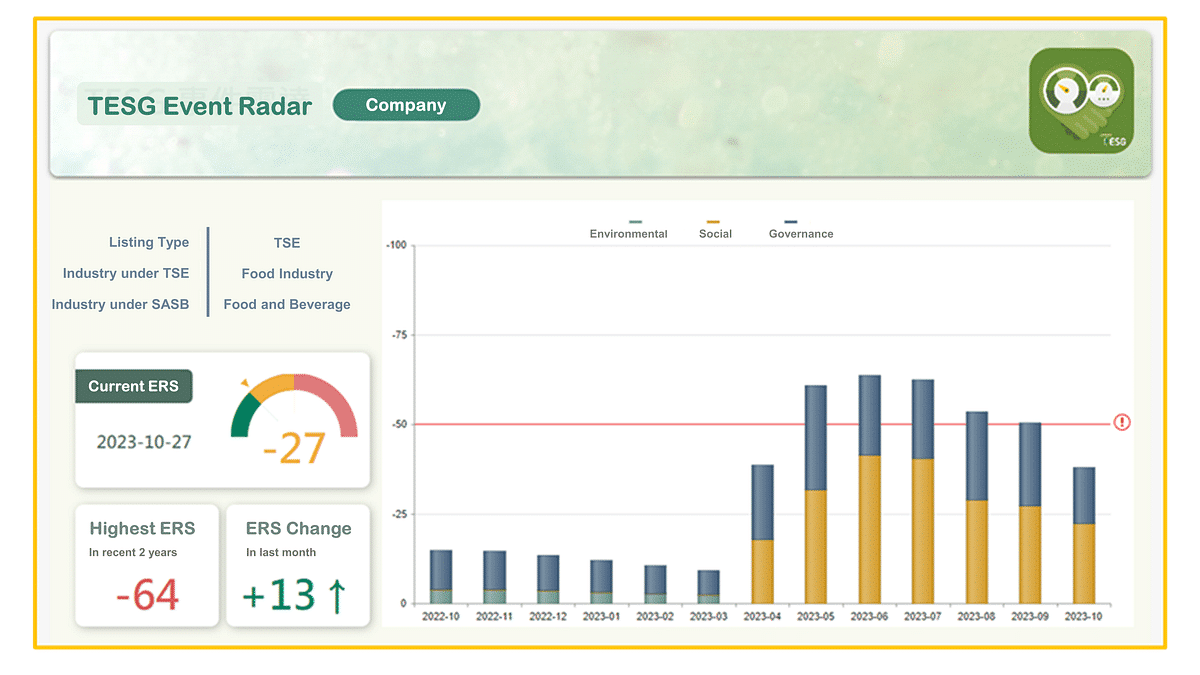Screen dimensions: 1200x675
Task: Click the red -50 threshold line
Action: pyautogui.click(x=600, y=424)
